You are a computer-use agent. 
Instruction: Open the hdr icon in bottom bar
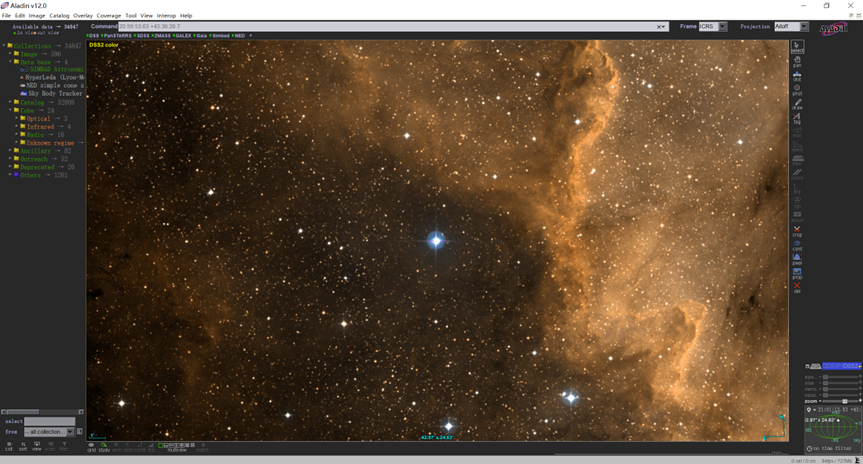(151, 447)
